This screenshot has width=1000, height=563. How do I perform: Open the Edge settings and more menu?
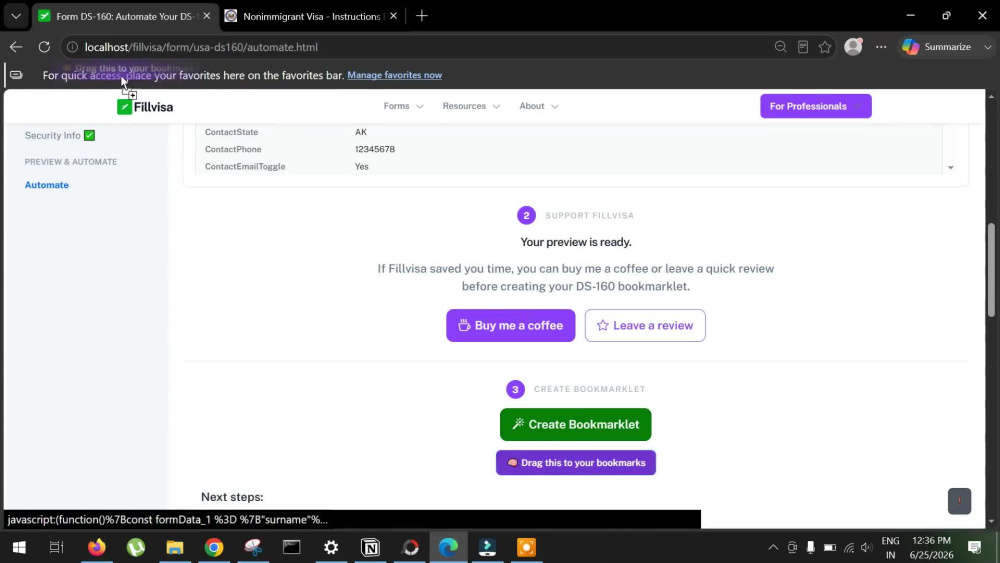(881, 47)
